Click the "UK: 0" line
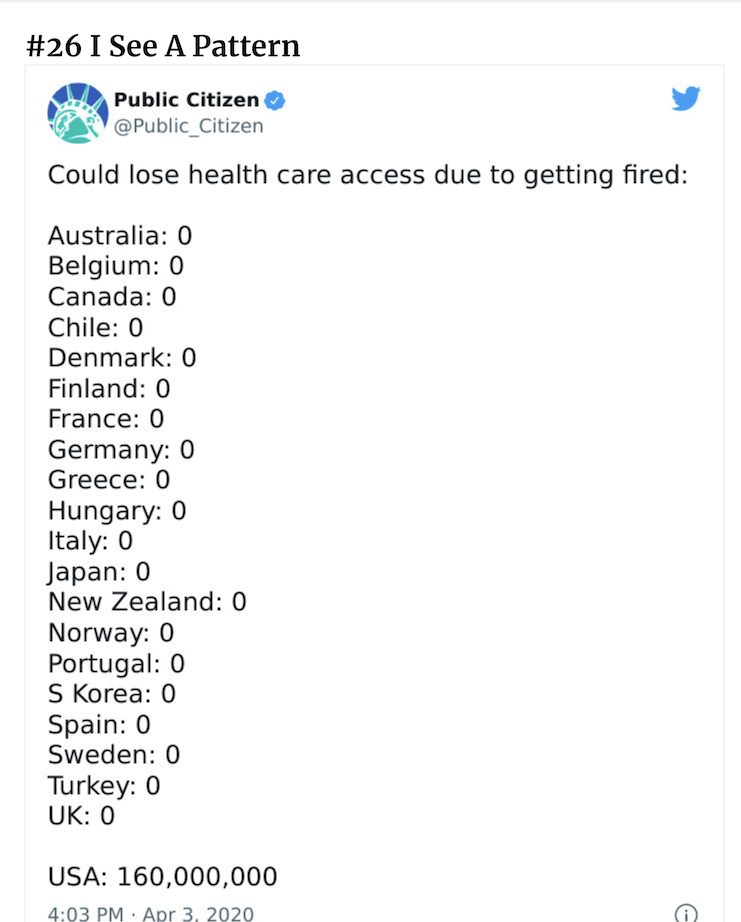The height and width of the screenshot is (922, 741). [81, 816]
